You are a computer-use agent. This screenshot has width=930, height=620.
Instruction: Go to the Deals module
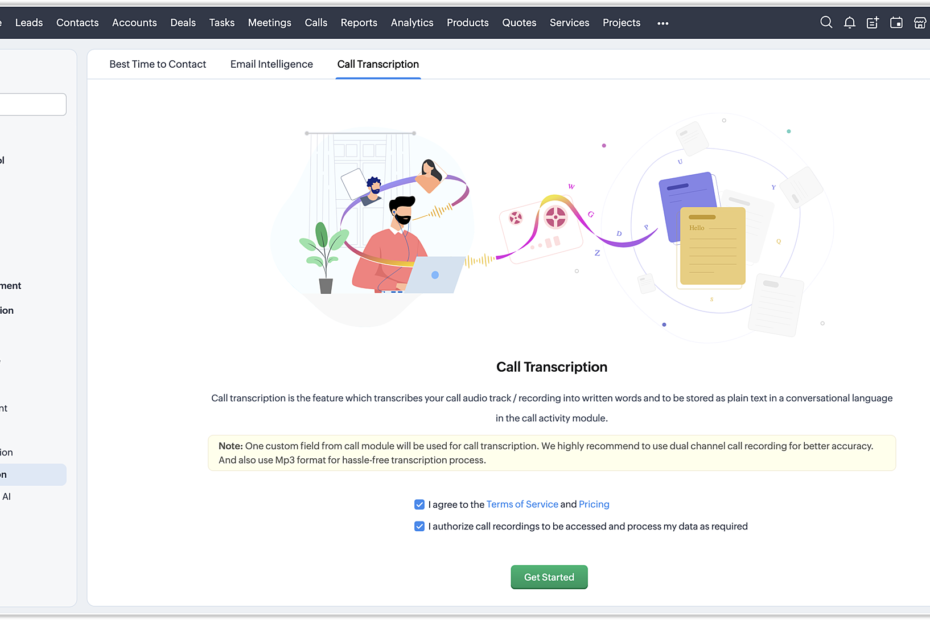point(183,22)
